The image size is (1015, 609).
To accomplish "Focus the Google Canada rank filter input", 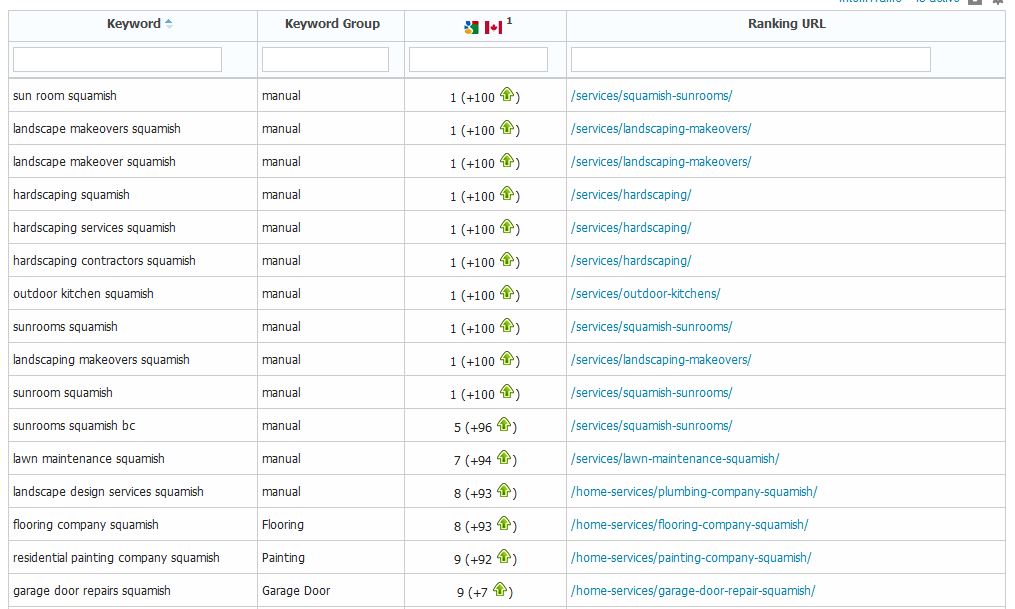I will (478, 60).
